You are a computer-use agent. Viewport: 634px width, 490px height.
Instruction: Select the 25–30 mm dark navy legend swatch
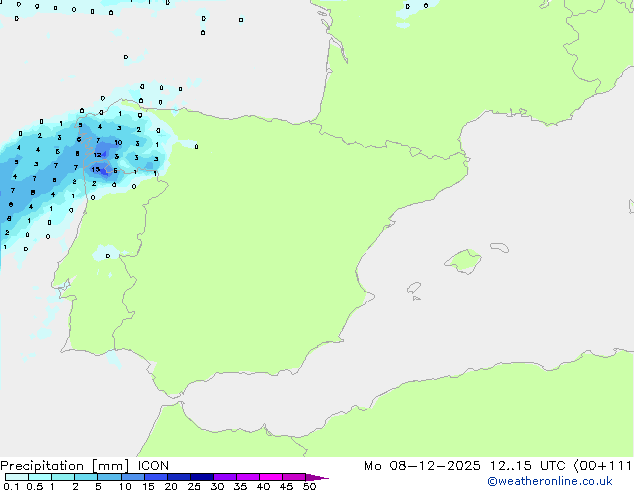tap(202, 477)
